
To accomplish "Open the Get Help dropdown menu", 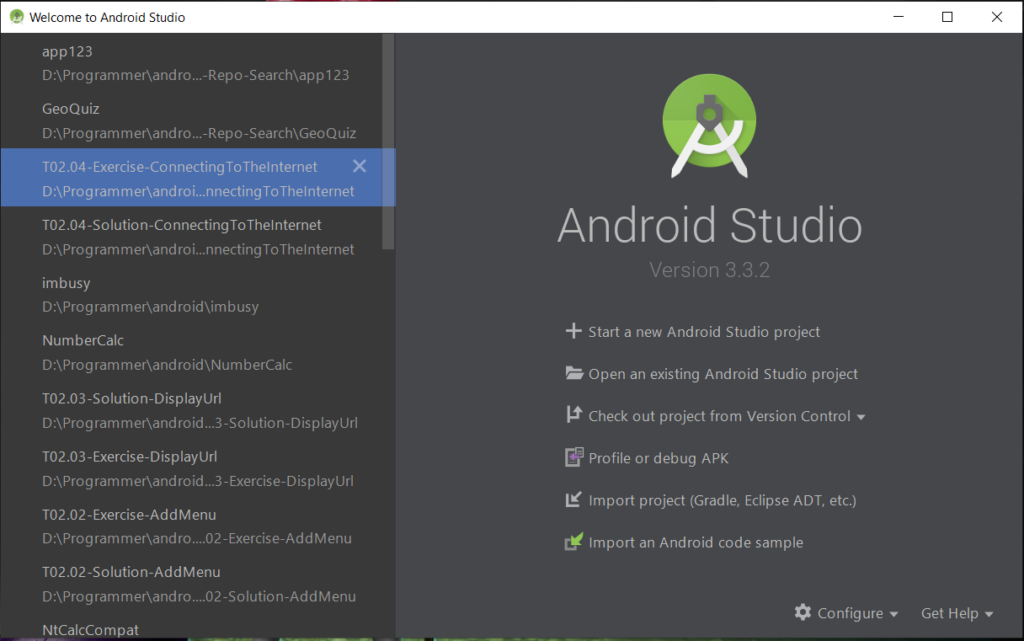I will coord(956,612).
